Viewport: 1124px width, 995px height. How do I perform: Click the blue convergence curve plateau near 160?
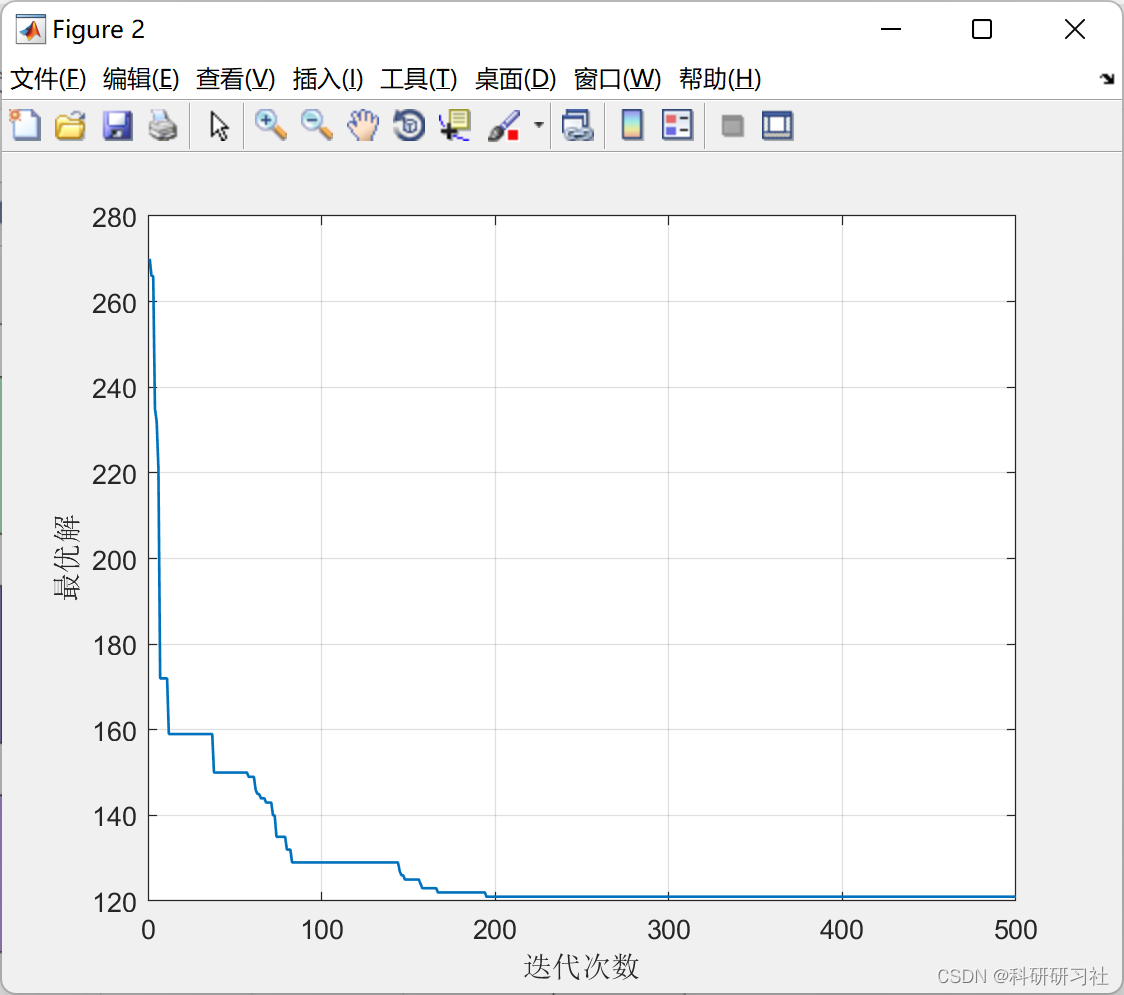[191, 733]
